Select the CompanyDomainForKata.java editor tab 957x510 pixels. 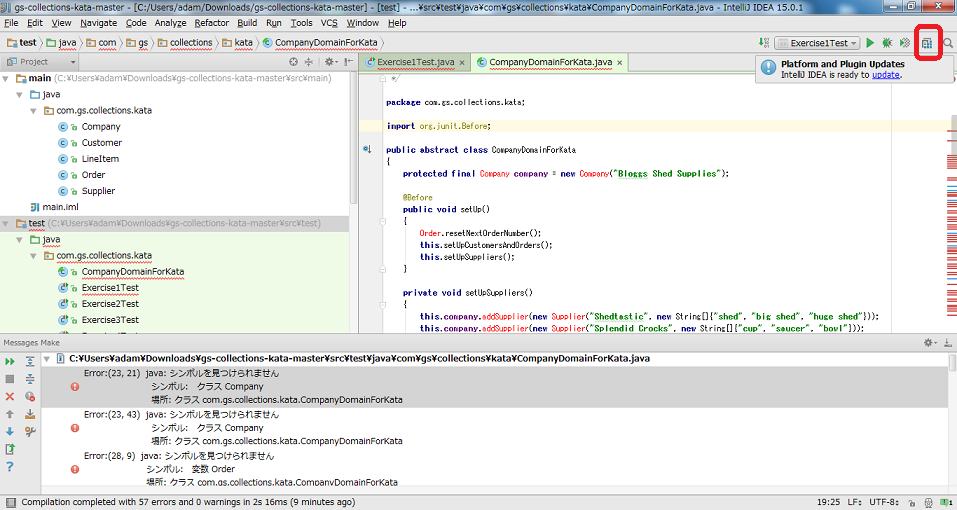click(551, 62)
